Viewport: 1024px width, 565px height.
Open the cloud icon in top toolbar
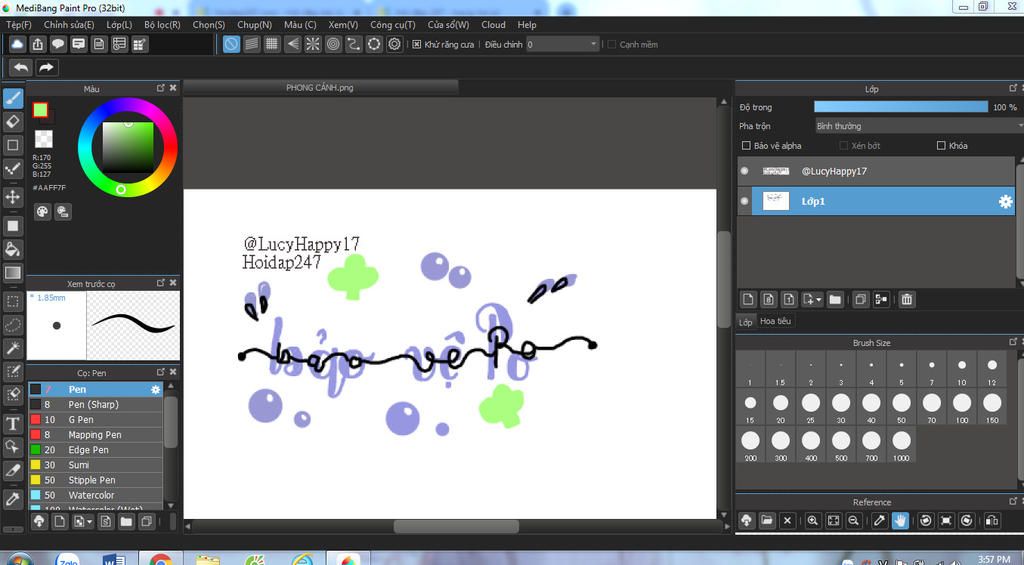coord(17,44)
